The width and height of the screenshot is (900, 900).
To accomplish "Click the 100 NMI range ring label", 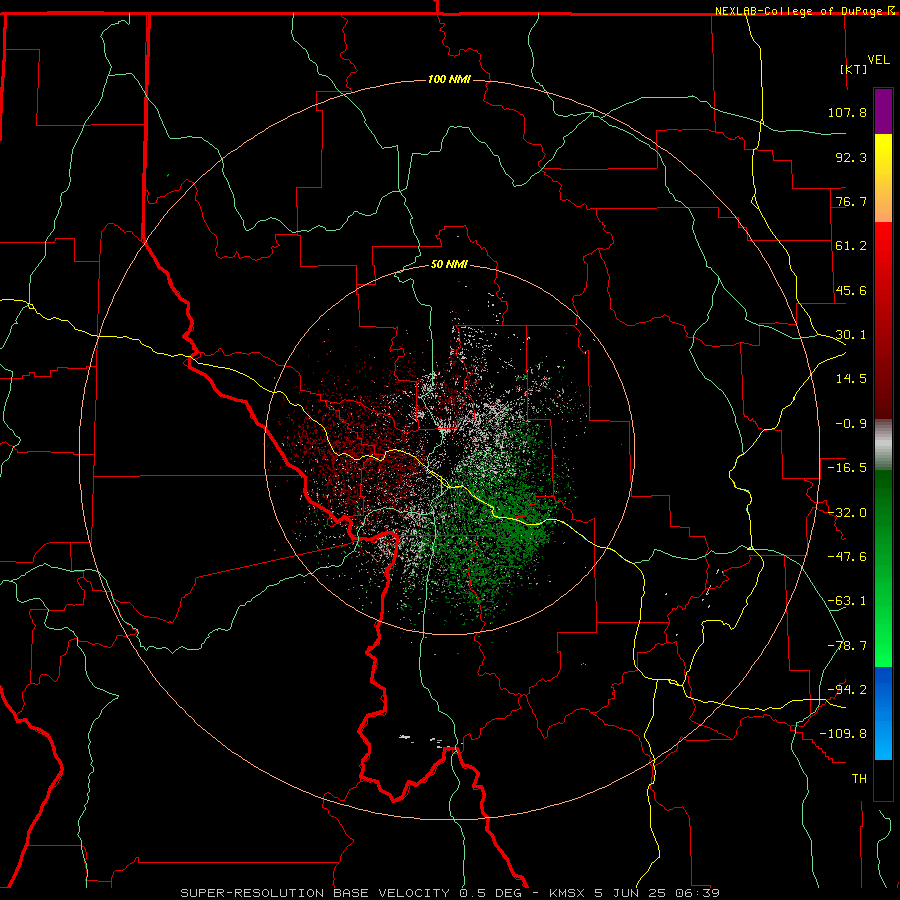I will click(x=449, y=79).
